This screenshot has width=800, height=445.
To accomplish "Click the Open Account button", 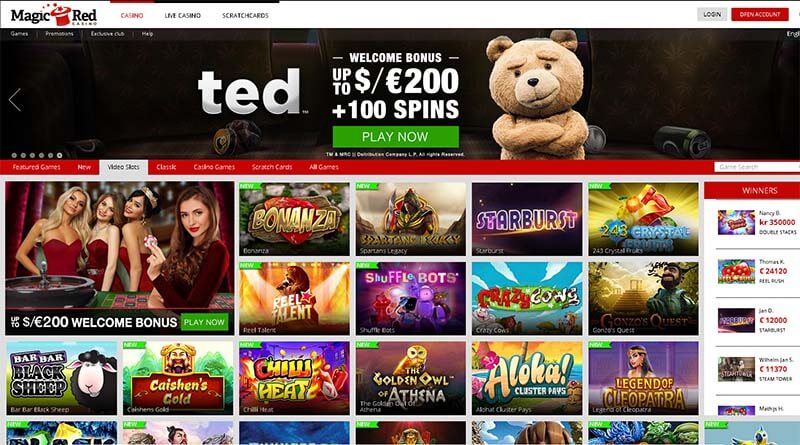I will click(760, 14).
